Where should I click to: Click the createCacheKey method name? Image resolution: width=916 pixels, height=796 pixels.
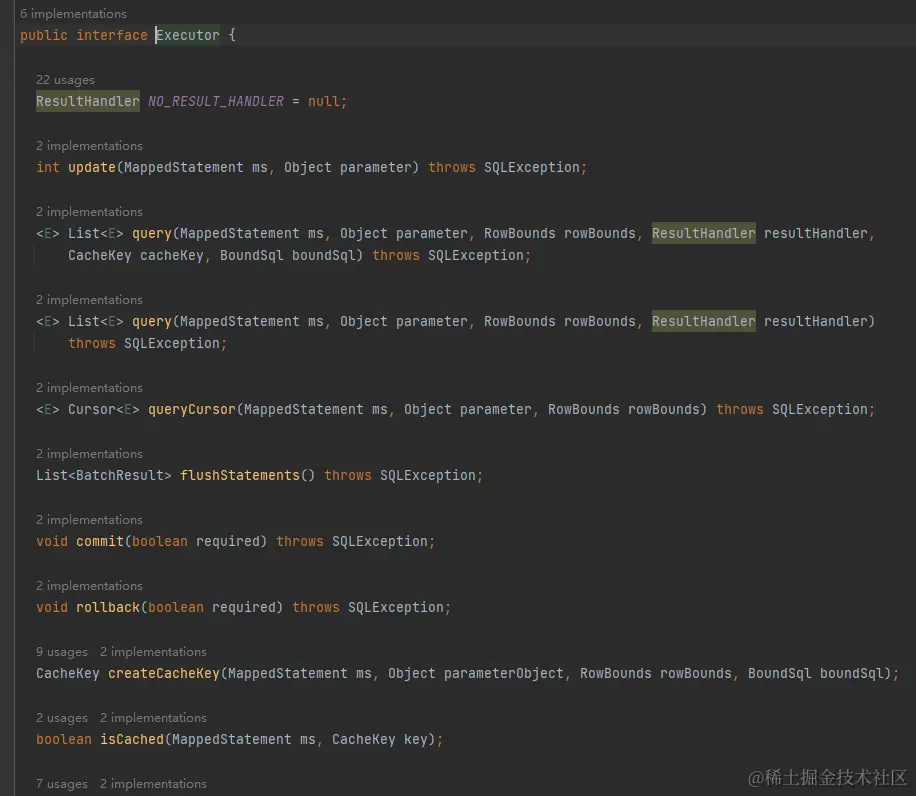pos(164,673)
